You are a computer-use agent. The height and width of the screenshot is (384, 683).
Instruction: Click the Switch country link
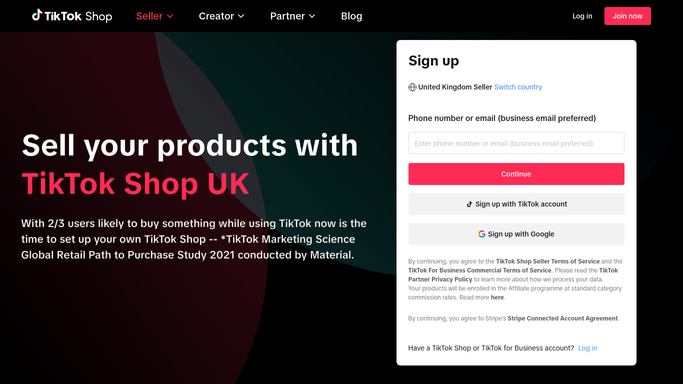coord(518,87)
